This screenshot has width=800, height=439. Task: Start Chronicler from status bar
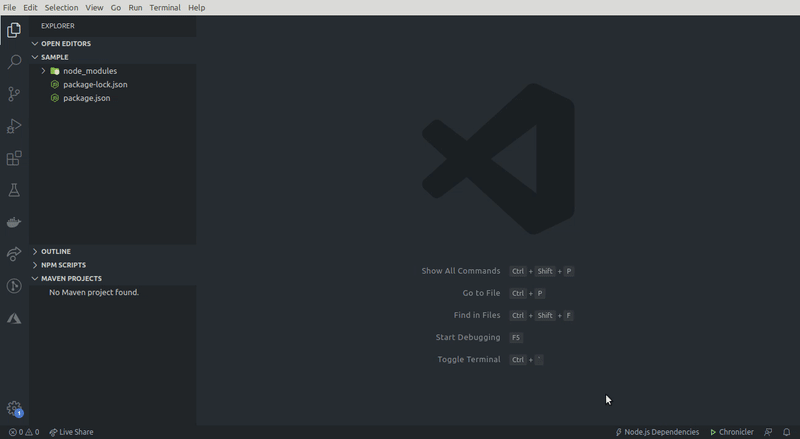coord(732,432)
